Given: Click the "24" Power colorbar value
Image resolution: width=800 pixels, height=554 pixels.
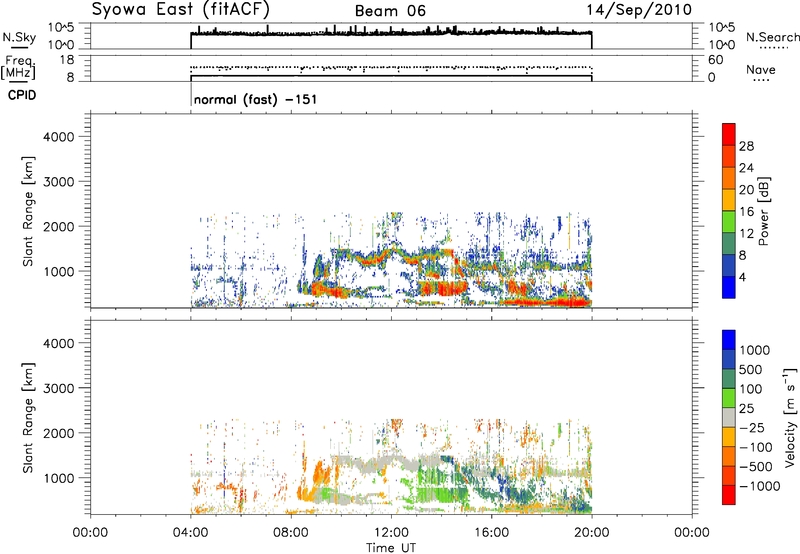Looking at the screenshot, I should [746, 168].
